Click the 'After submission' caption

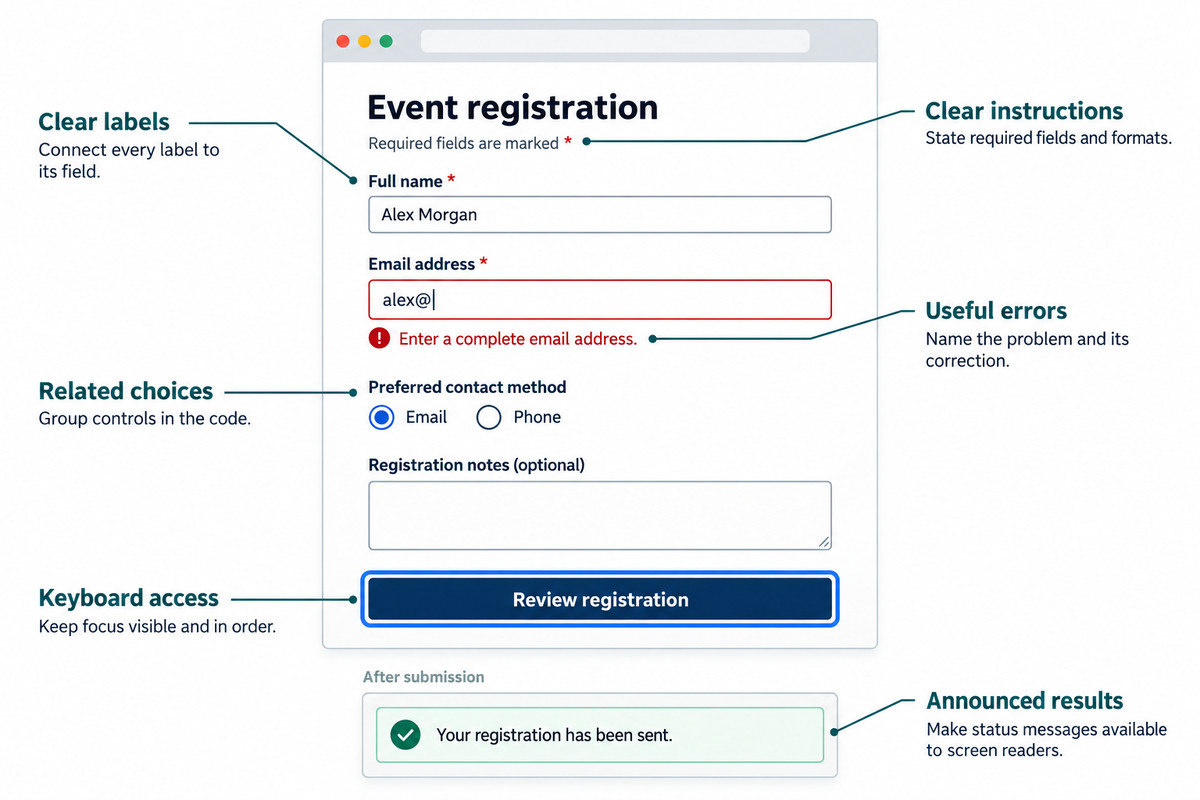(423, 677)
